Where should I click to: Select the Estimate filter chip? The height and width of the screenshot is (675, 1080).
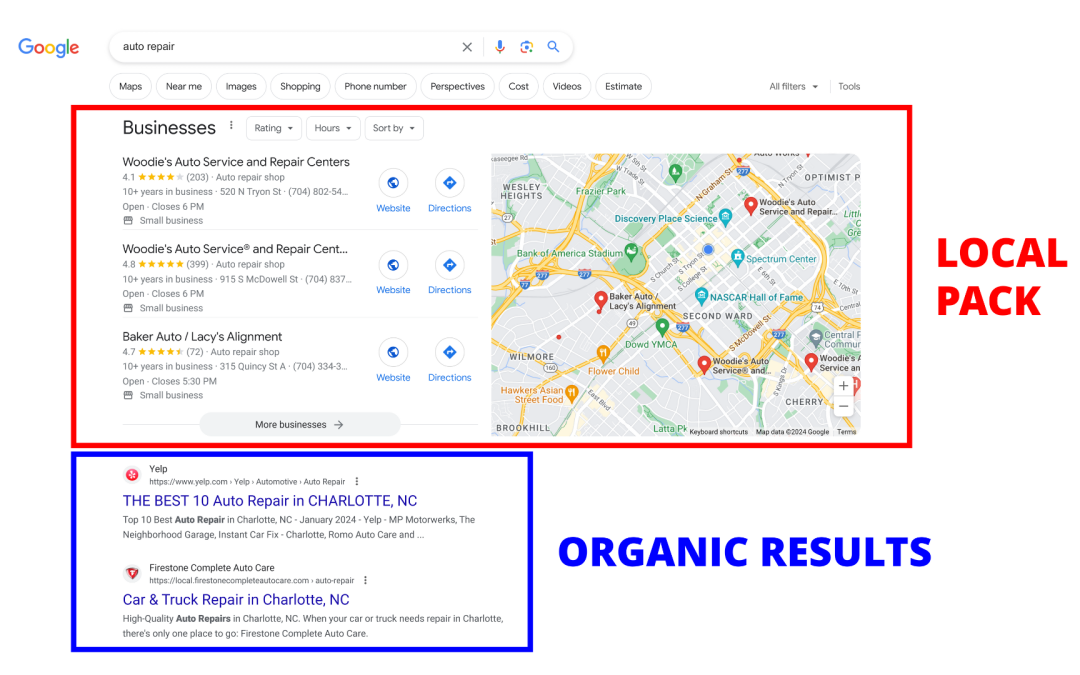point(623,87)
